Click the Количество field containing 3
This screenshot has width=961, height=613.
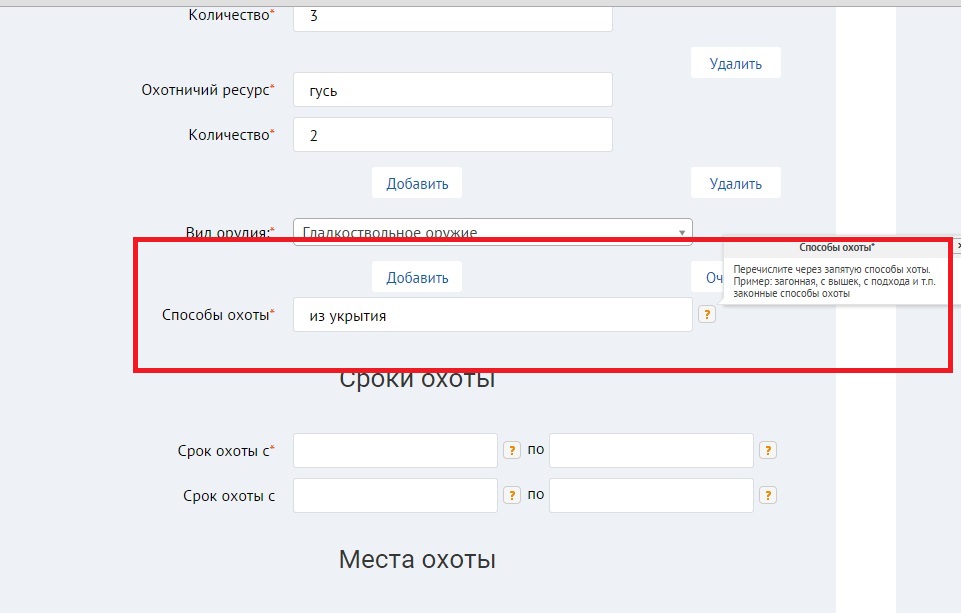452,17
